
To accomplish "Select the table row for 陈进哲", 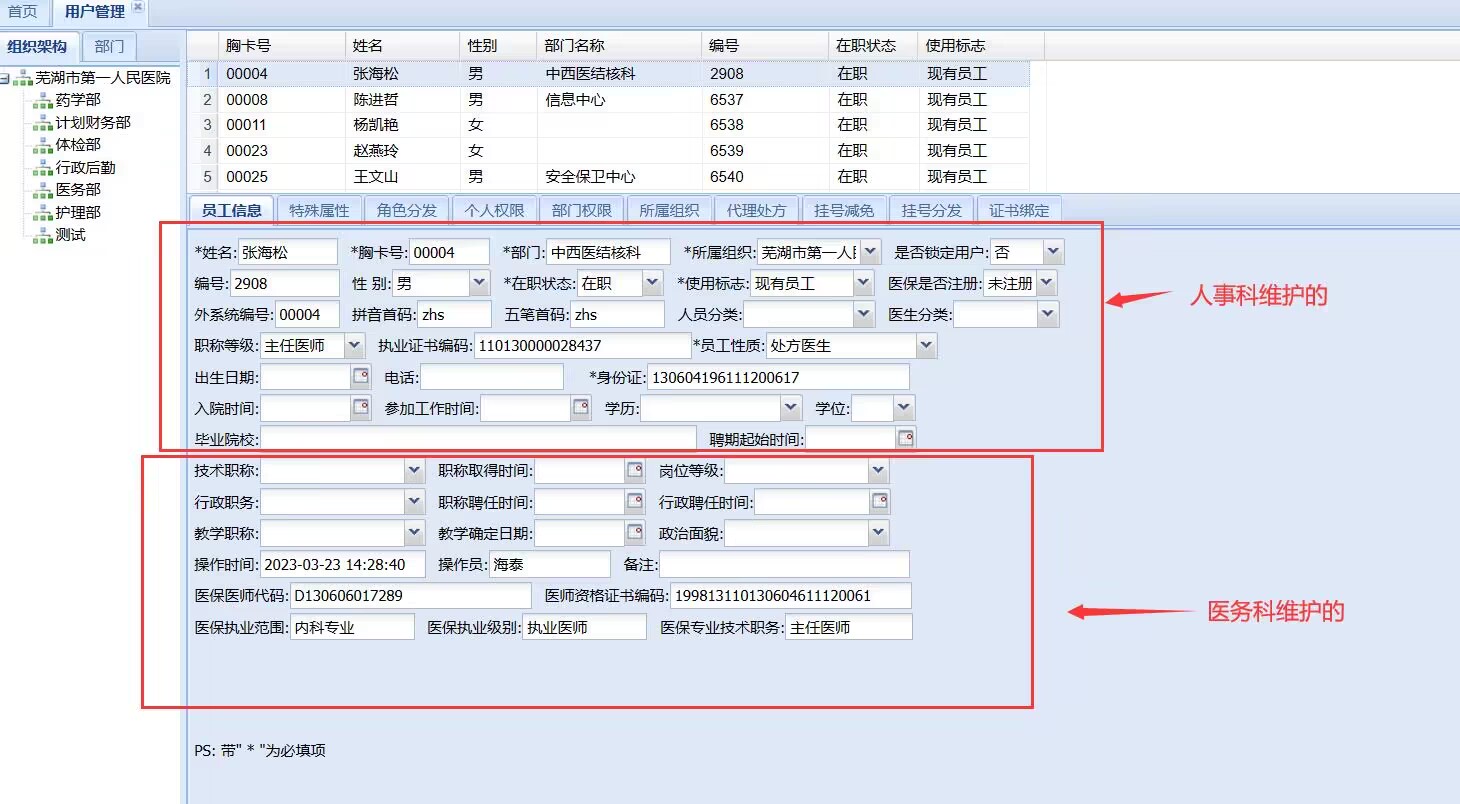I will pos(608,99).
